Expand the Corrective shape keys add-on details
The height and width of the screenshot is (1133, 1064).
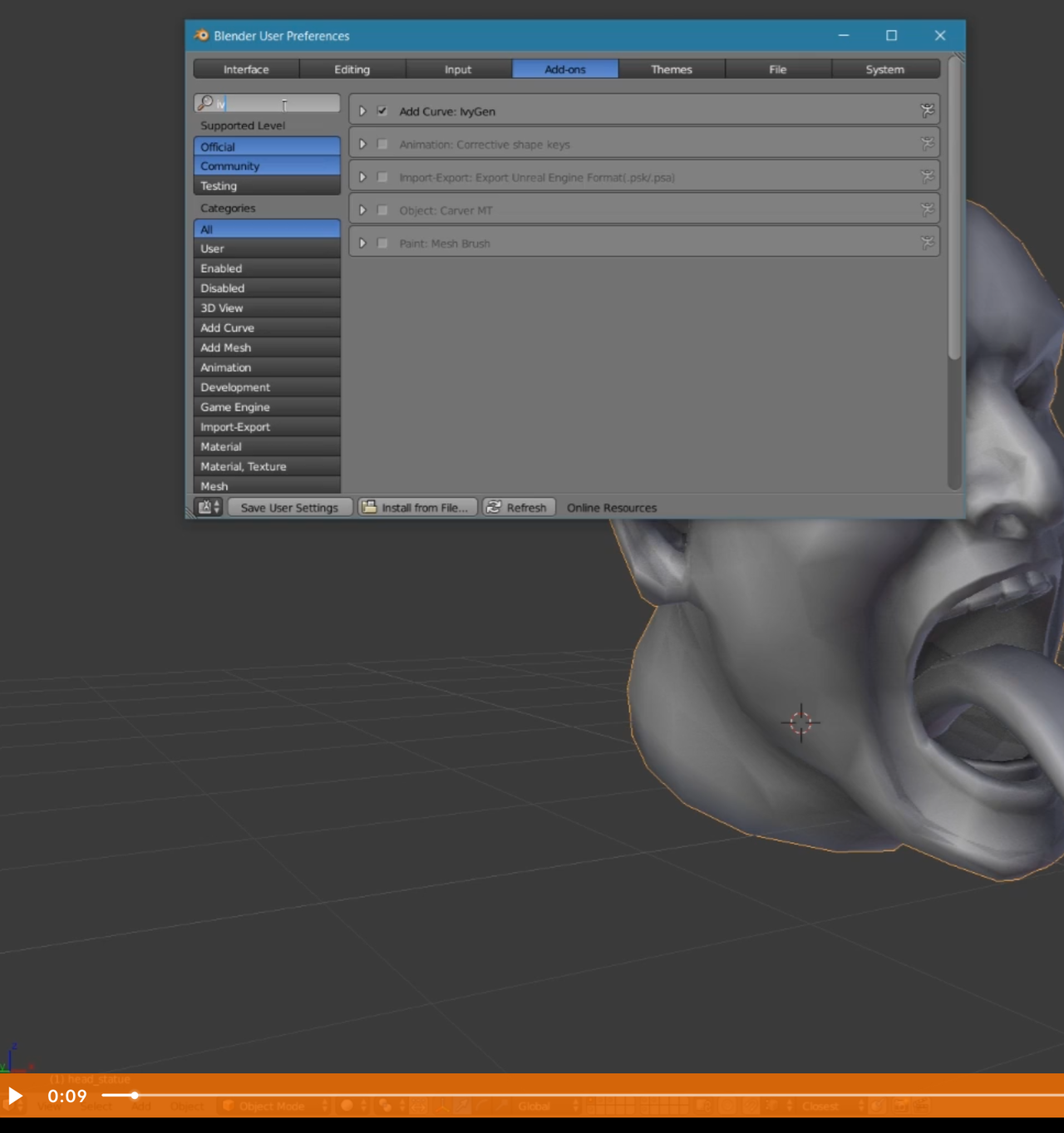(362, 144)
